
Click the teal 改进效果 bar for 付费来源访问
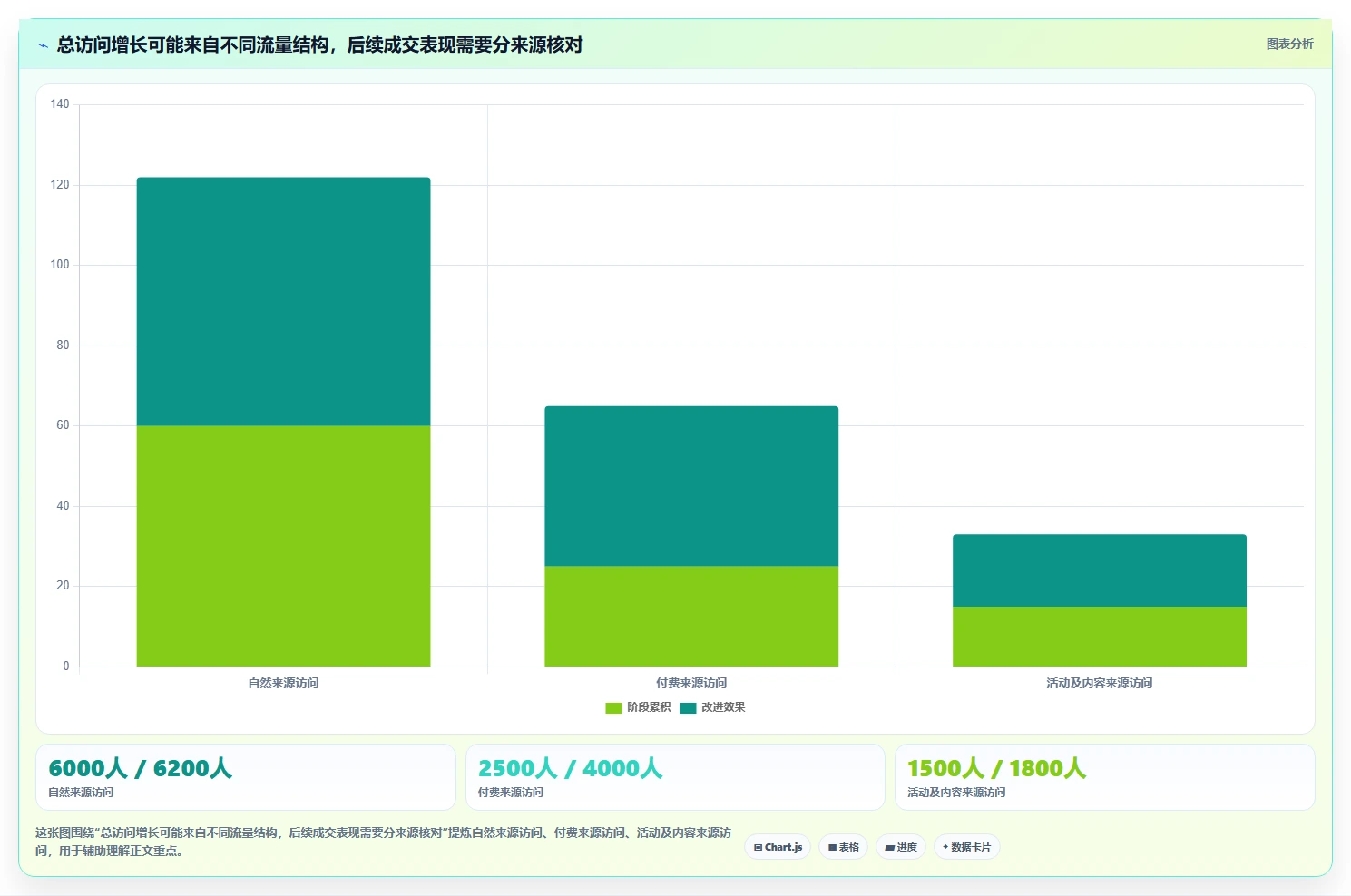click(691, 486)
